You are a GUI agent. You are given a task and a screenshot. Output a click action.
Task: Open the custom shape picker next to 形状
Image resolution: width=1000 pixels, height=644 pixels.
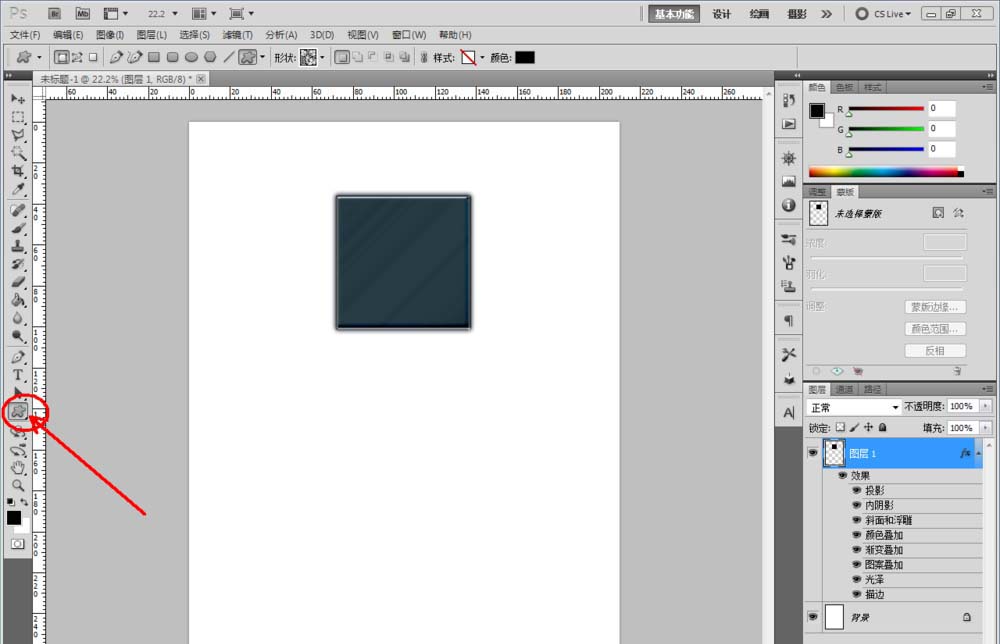(x=311, y=58)
